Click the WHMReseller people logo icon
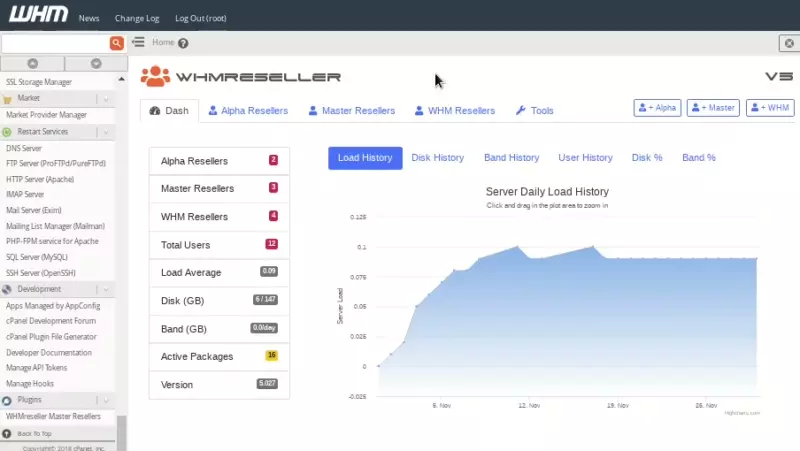The width and height of the screenshot is (800, 451). [x=155, y=76]
